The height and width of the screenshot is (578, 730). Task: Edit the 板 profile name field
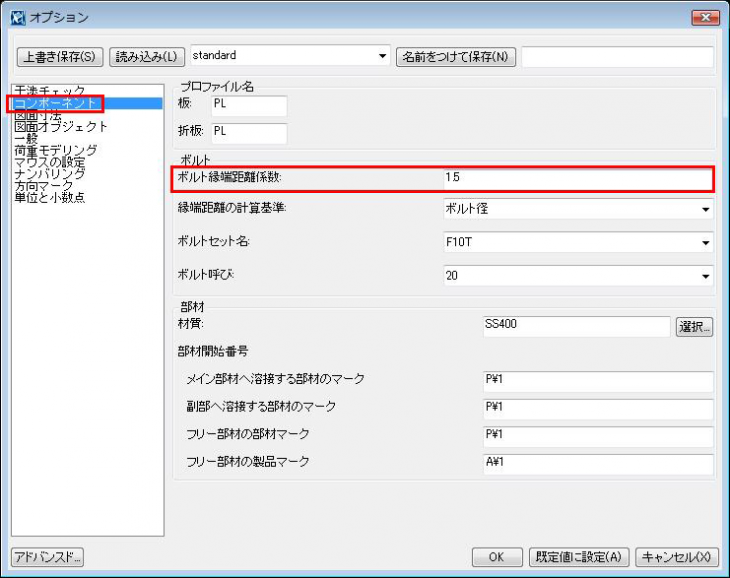249,106
